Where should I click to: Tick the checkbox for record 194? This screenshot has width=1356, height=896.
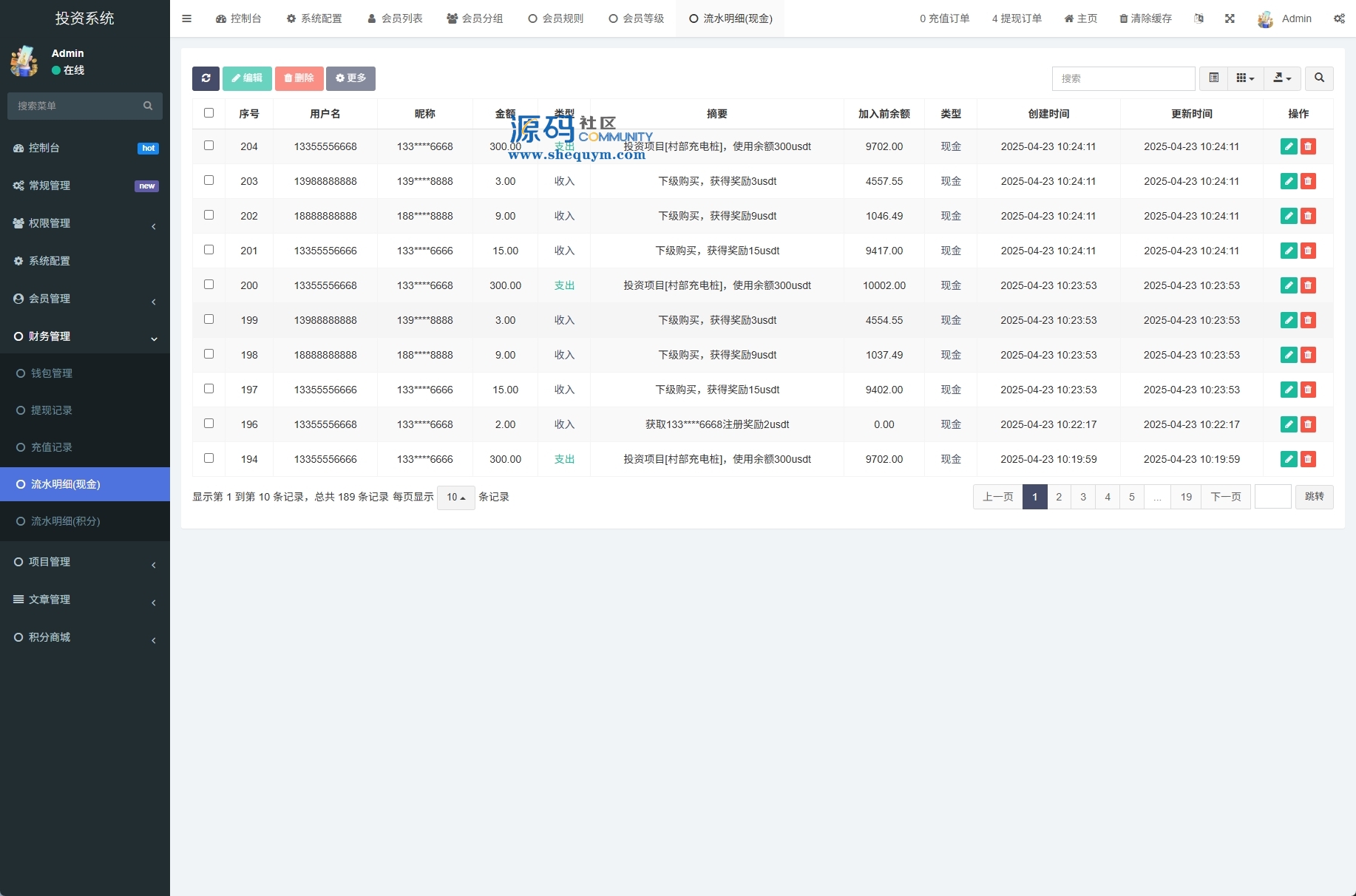[209, 458]
